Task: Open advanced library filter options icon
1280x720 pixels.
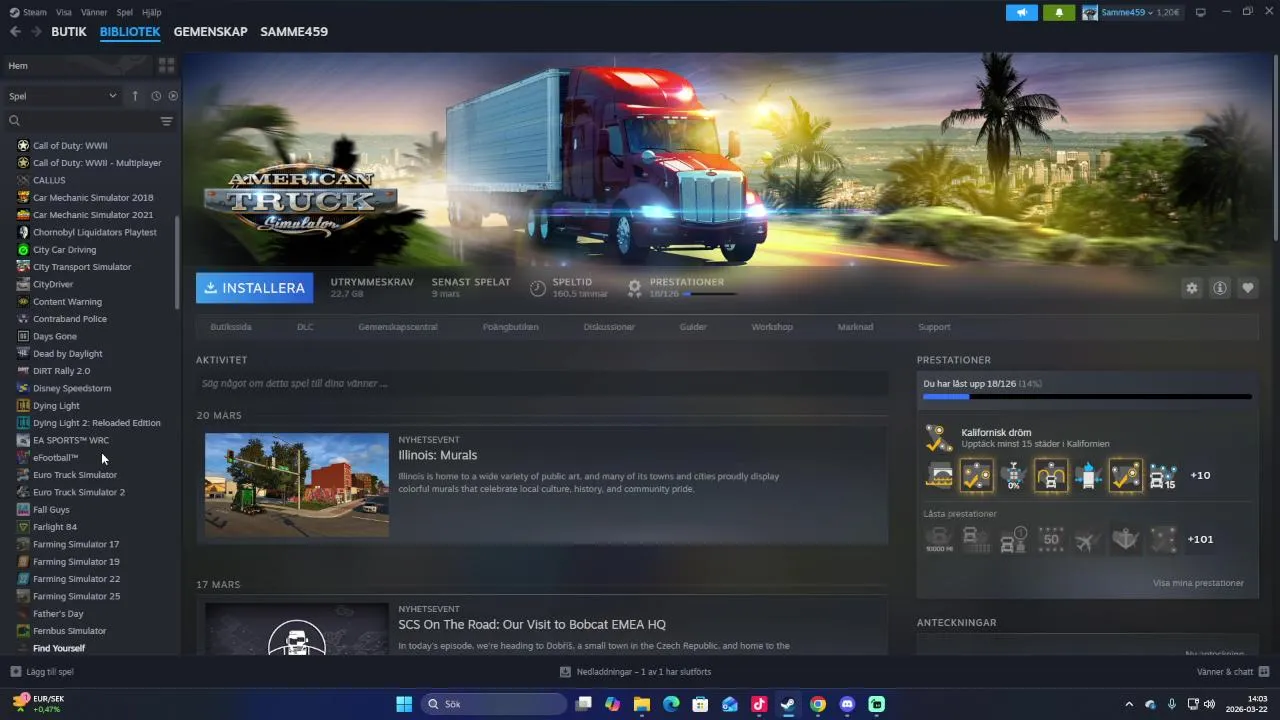Action: (167, 121)
